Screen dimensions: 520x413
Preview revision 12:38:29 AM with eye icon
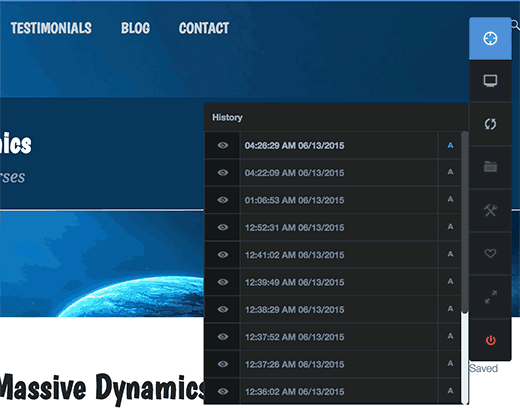[223, 309]
